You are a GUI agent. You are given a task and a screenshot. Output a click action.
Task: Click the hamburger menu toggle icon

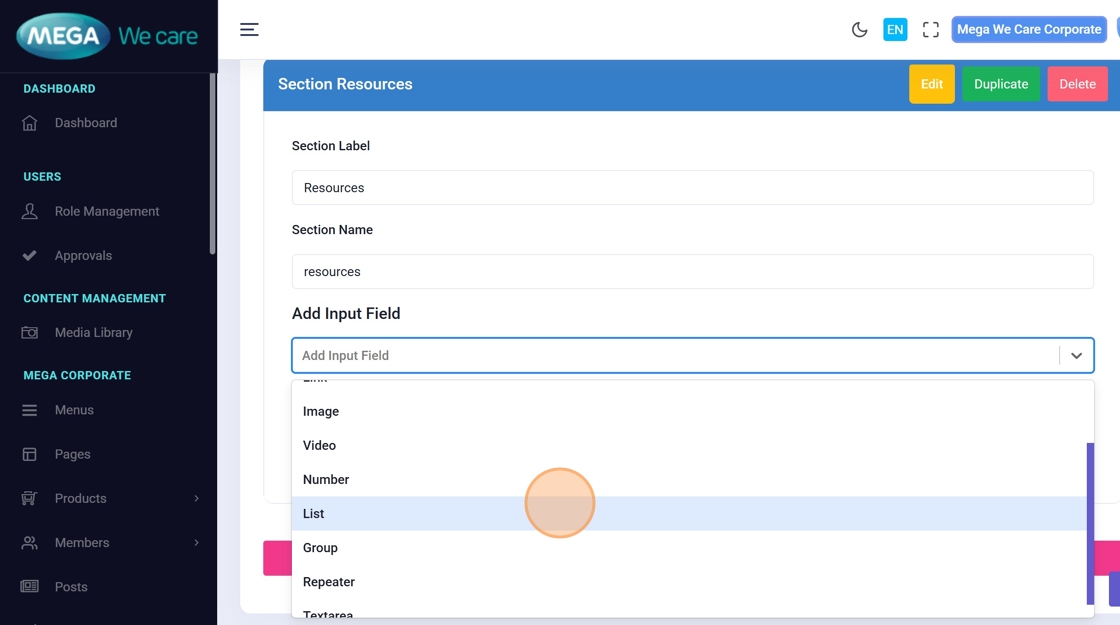(x=249, y=30)
